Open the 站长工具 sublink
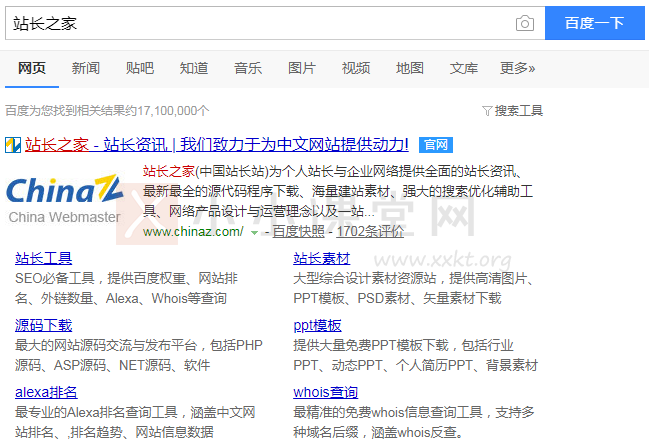This screenshot has width=649, height=442. click(x=43, y=259)
